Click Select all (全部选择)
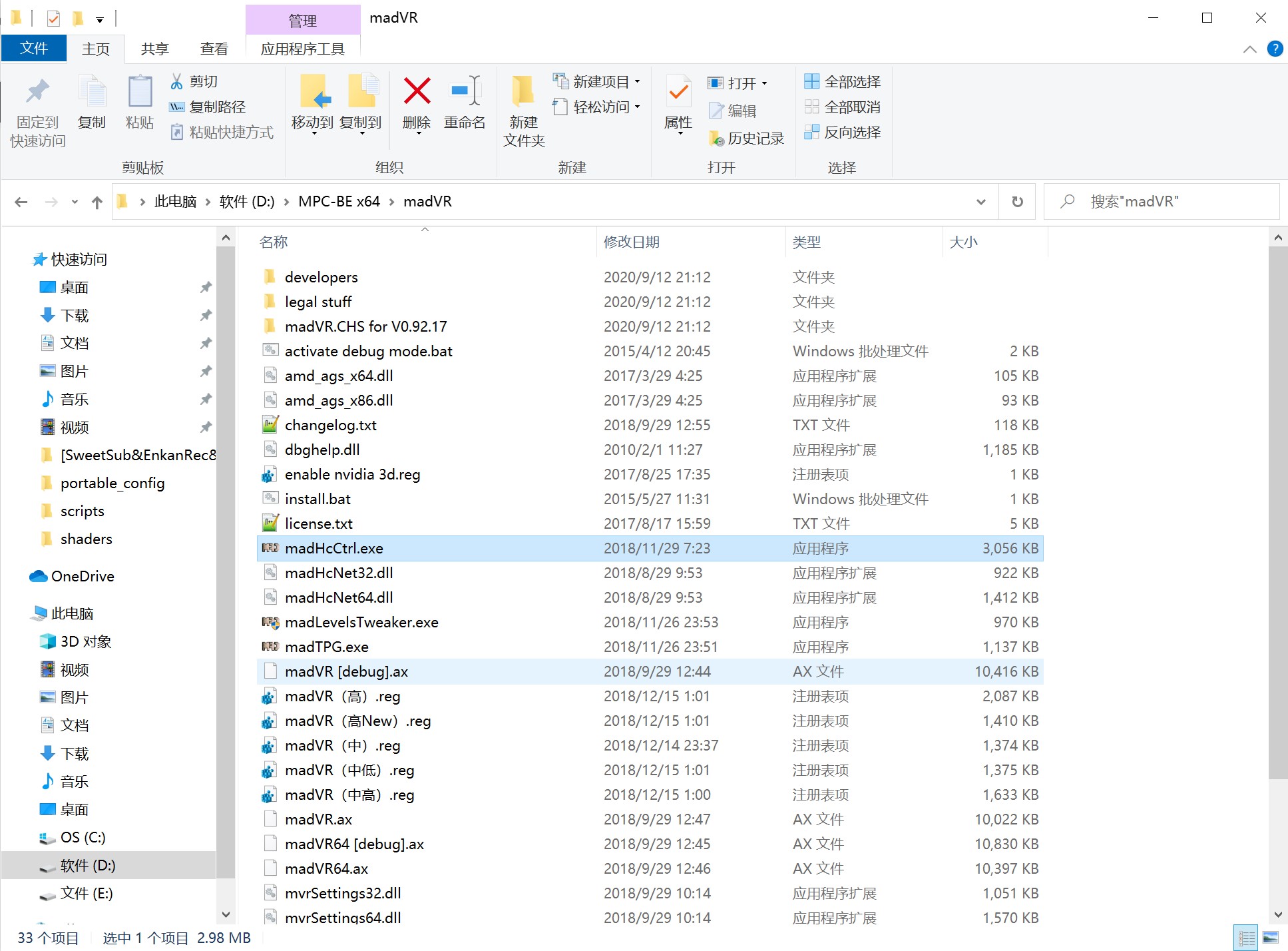The width and height of the screenshot is (1288, 951). tap(842, 81)
